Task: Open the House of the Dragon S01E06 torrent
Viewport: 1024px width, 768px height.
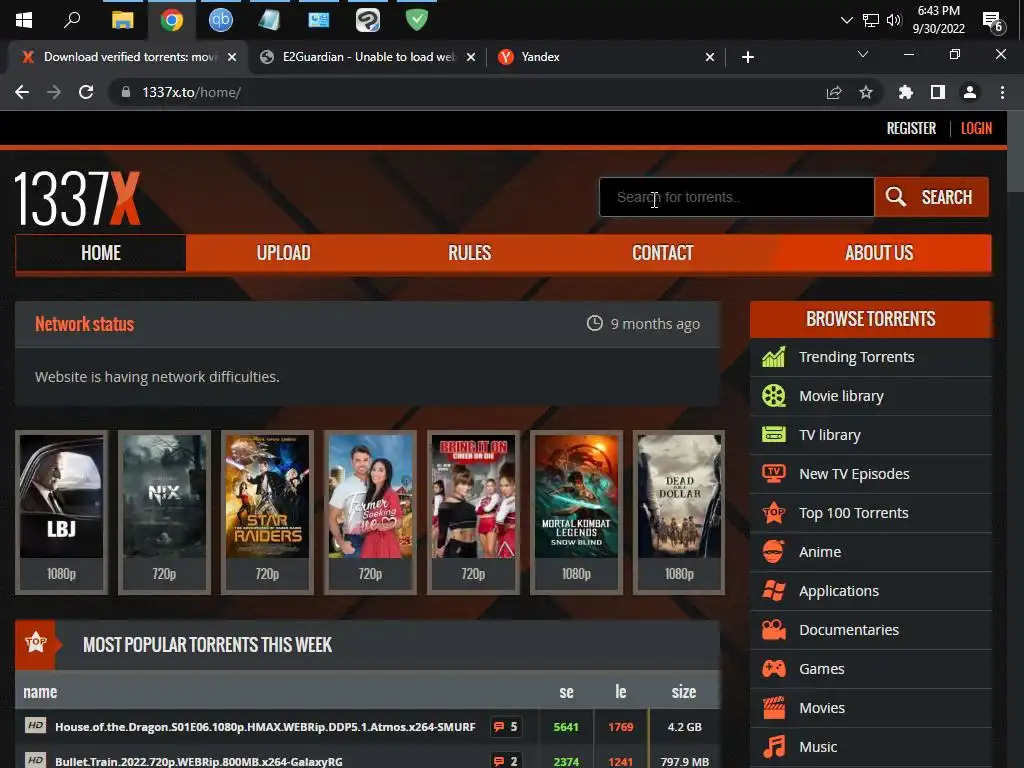Action: 265,727
